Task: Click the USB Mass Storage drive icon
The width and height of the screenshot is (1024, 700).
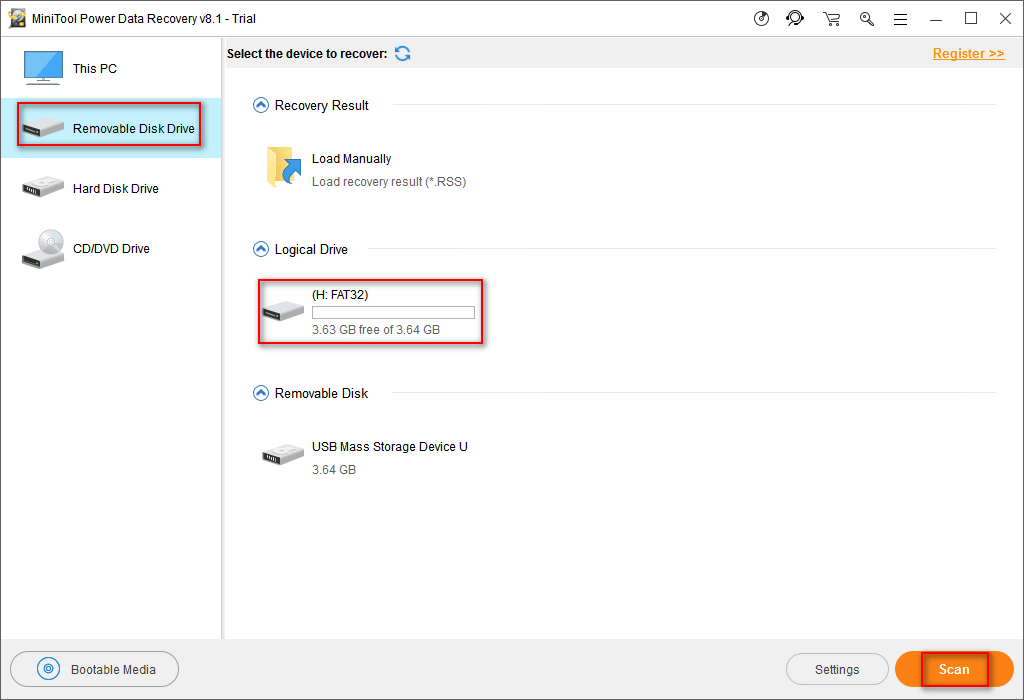Action: tap(283, 454)
